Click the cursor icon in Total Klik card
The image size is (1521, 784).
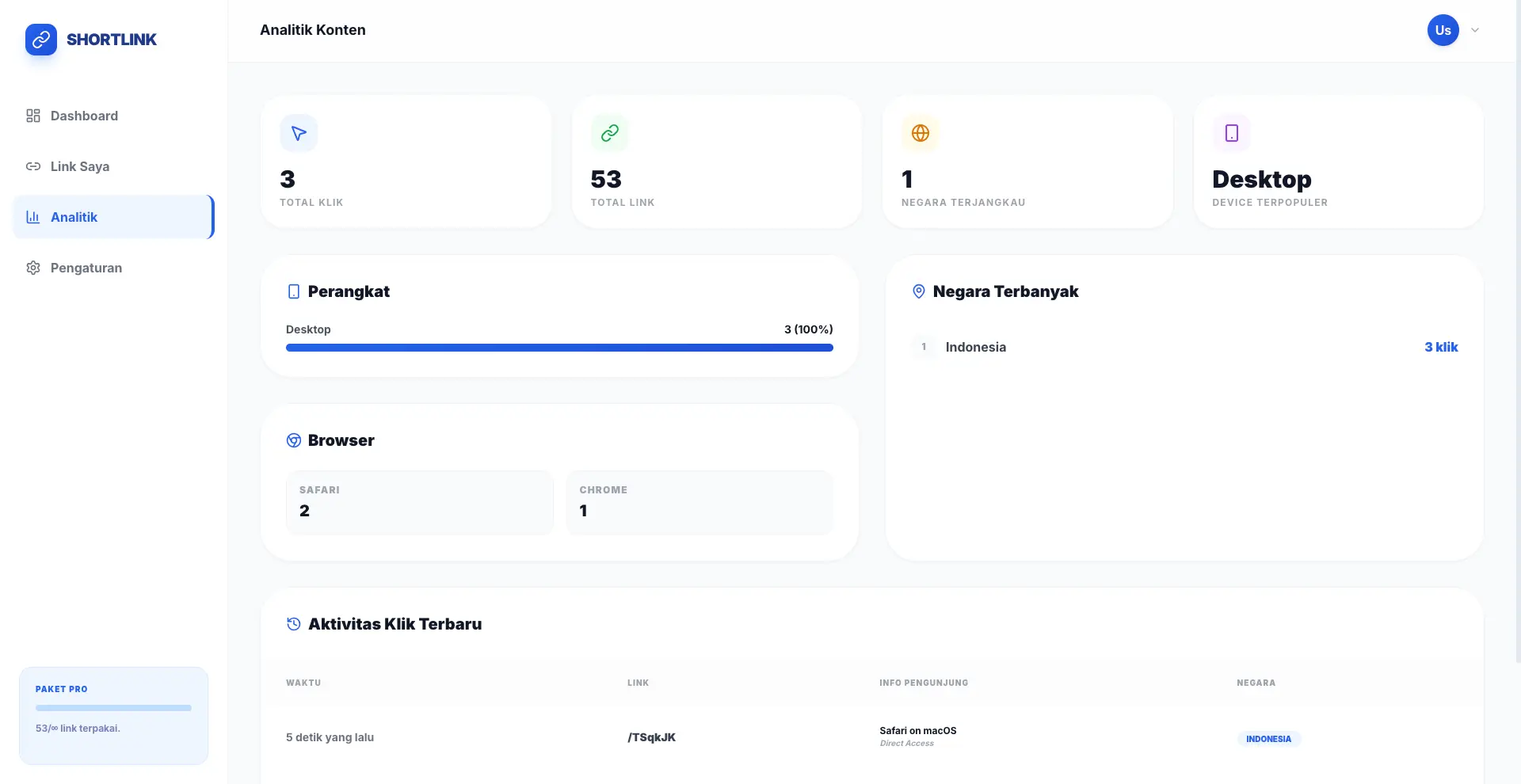coord(299,133)
